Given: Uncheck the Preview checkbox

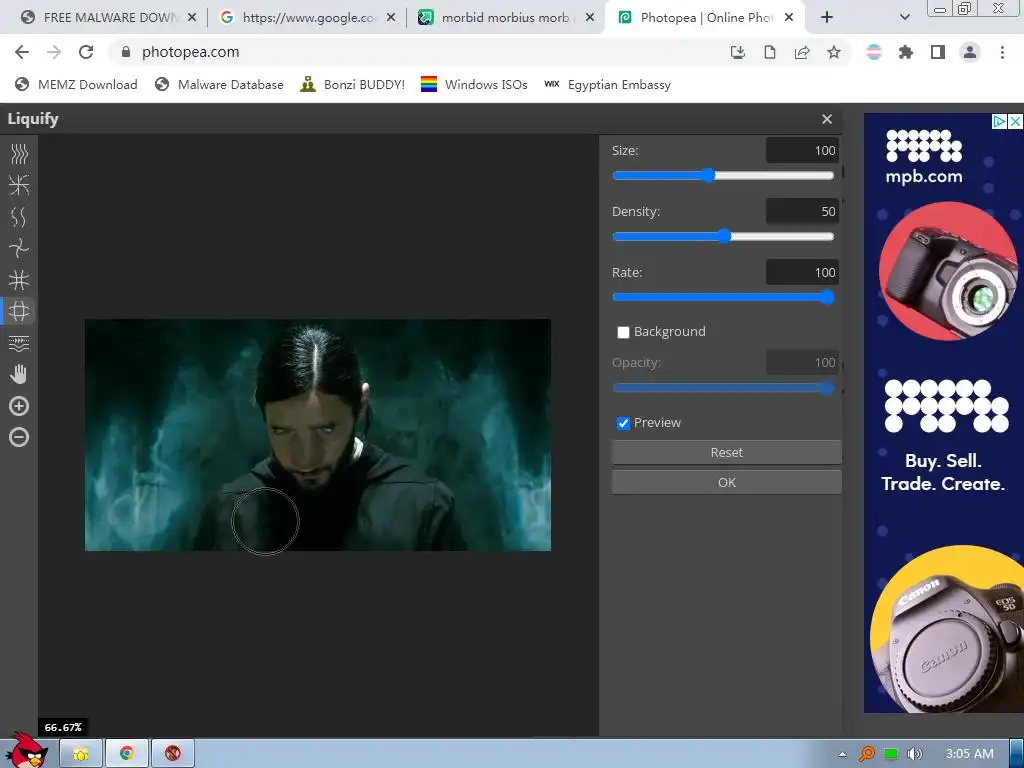Looking at the screenshot, I should click(x=623, y=423).
